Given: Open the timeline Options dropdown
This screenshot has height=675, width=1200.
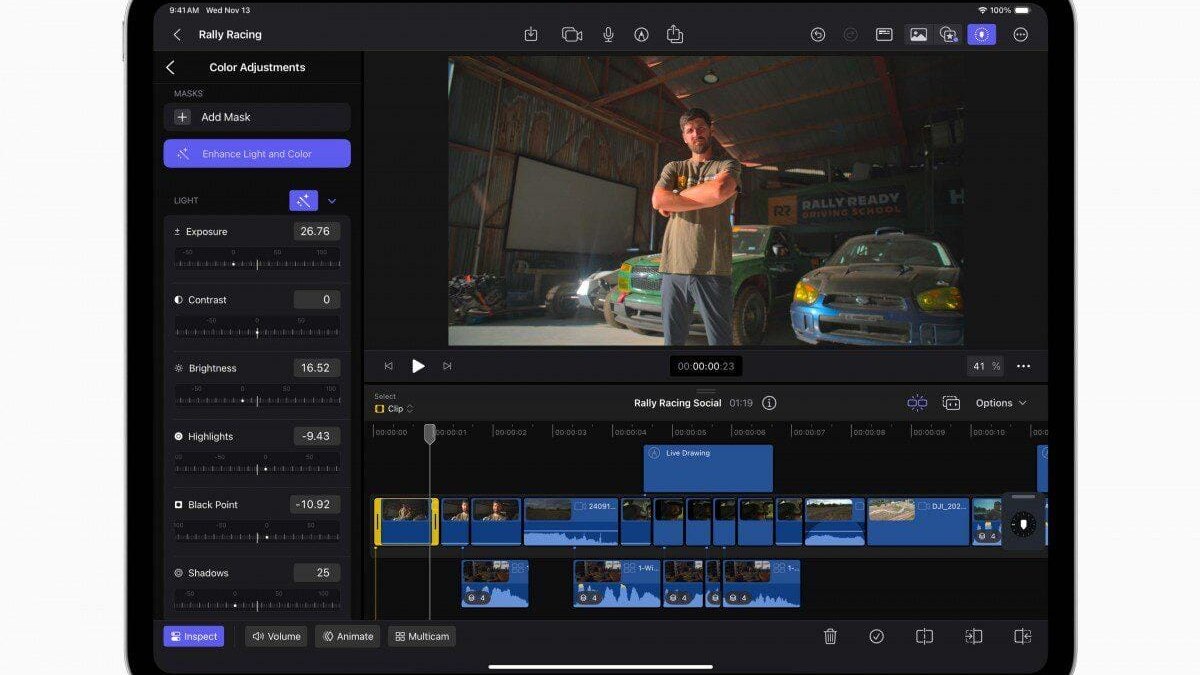Looking at the screenshot, I should (x=1001, y=403).
